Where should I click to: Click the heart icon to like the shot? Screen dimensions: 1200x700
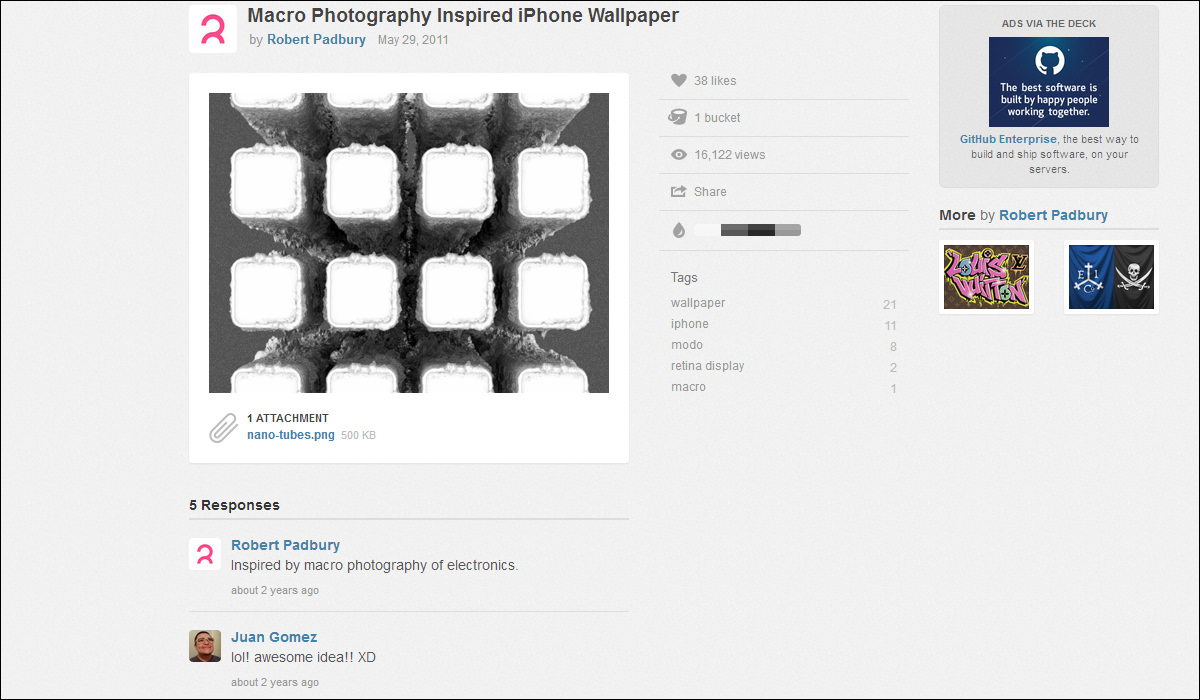(x=678, y=81)
